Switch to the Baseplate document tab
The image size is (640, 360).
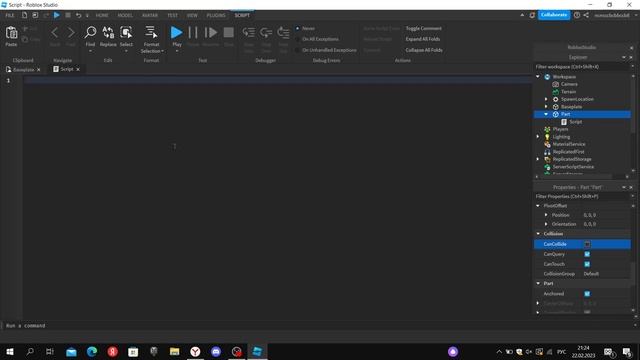[23, 70]
